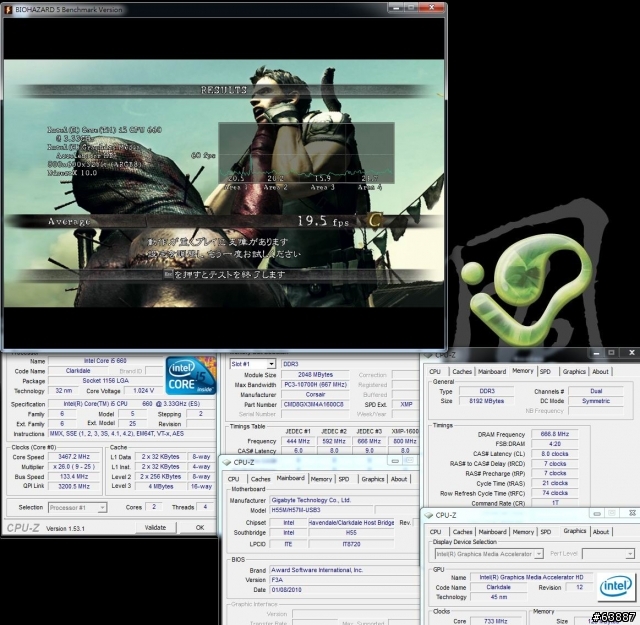
Task: Minimize the BIOHAZARD 5 Benchmark window
Action: 395,7
